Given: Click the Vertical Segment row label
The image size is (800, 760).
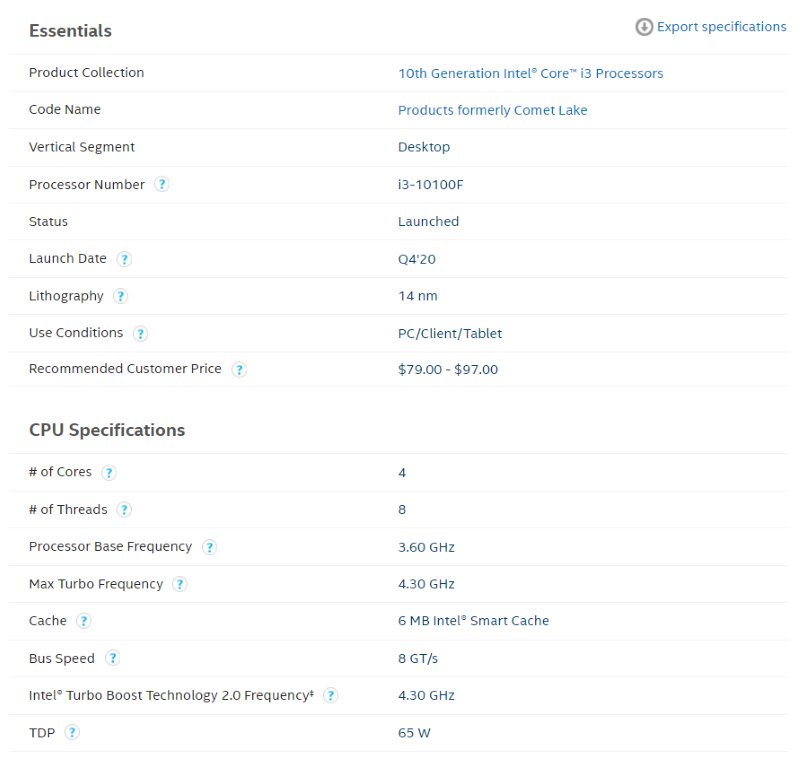Looking at the screenshot, I should pyautogui.click(x=82, y=147).
